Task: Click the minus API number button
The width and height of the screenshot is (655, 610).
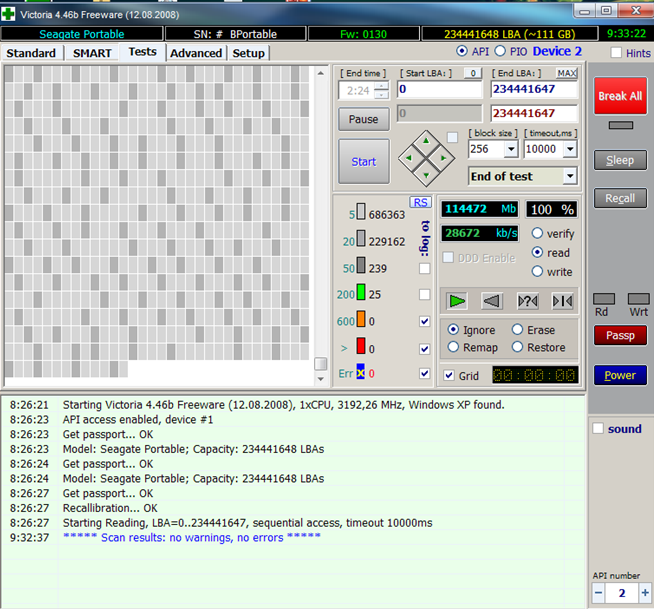Action: coord(599,592)
